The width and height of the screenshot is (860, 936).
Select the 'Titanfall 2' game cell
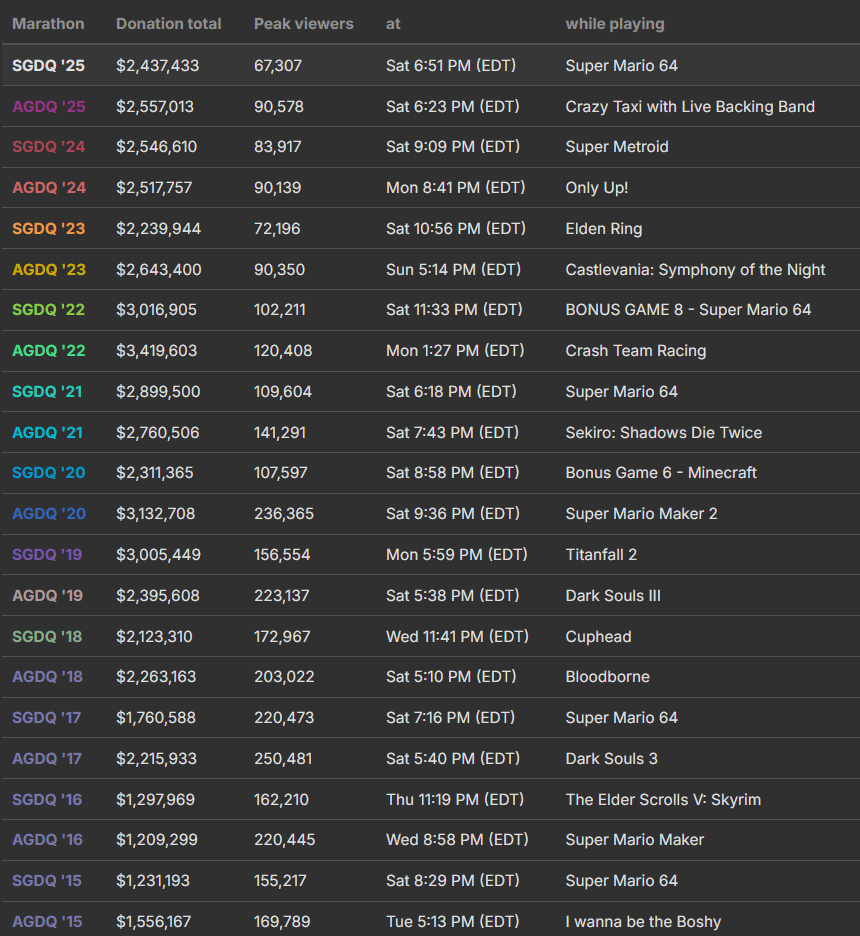(601, 555)
